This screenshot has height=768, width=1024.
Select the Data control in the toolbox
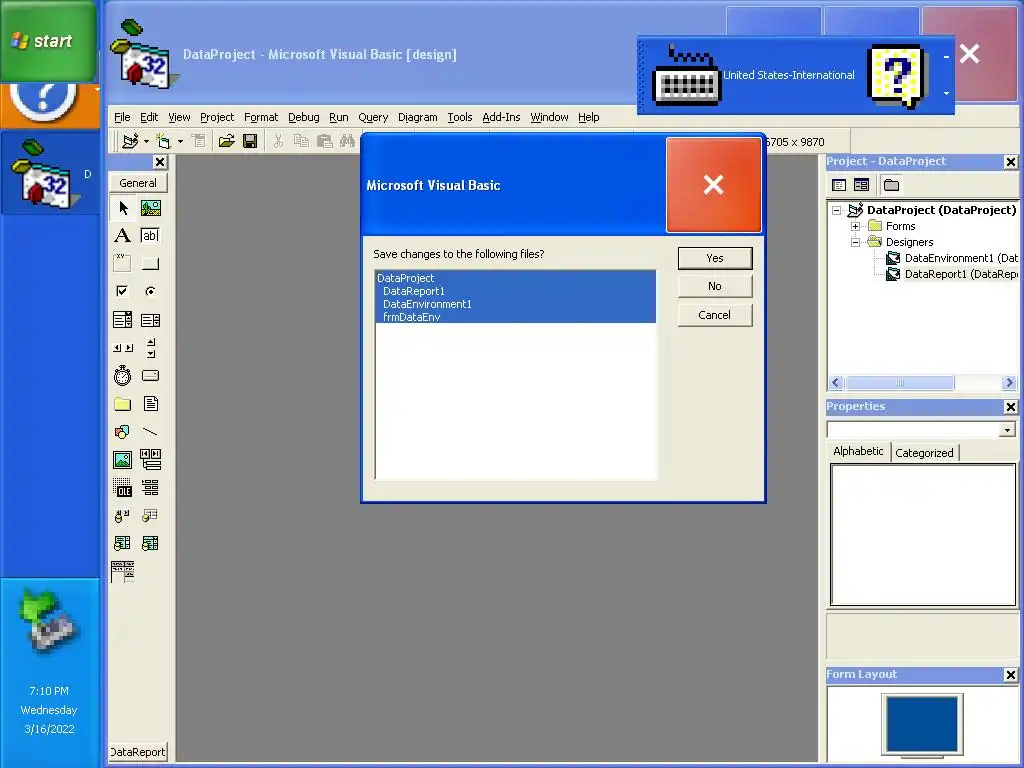tap(151, 460)
